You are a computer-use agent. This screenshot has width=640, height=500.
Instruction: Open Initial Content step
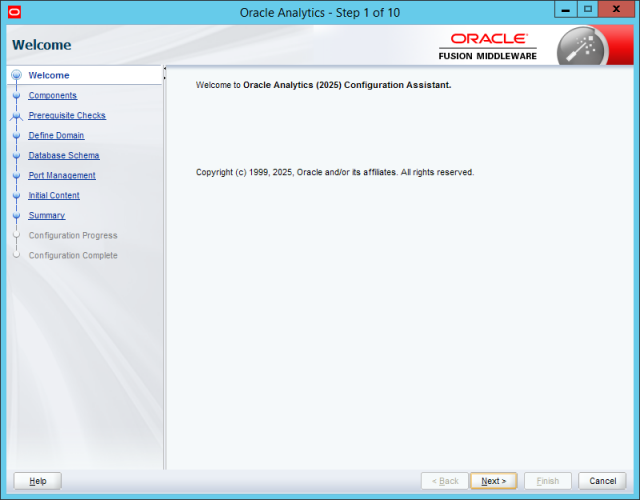tap(54, 196)
